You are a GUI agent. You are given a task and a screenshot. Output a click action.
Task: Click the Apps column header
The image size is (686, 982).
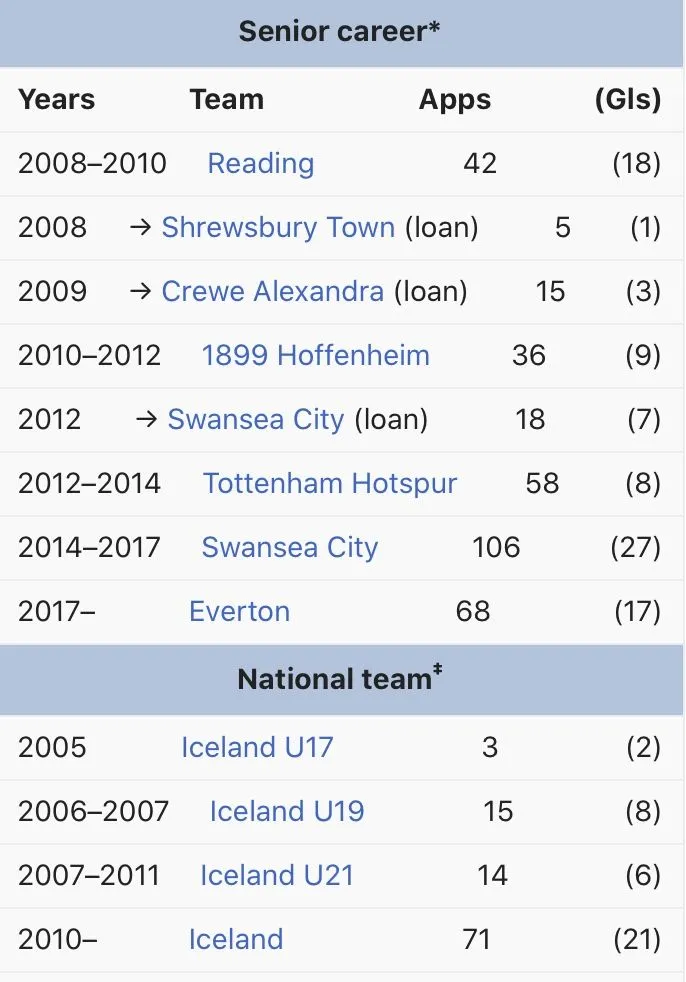[x=455, y=100]
